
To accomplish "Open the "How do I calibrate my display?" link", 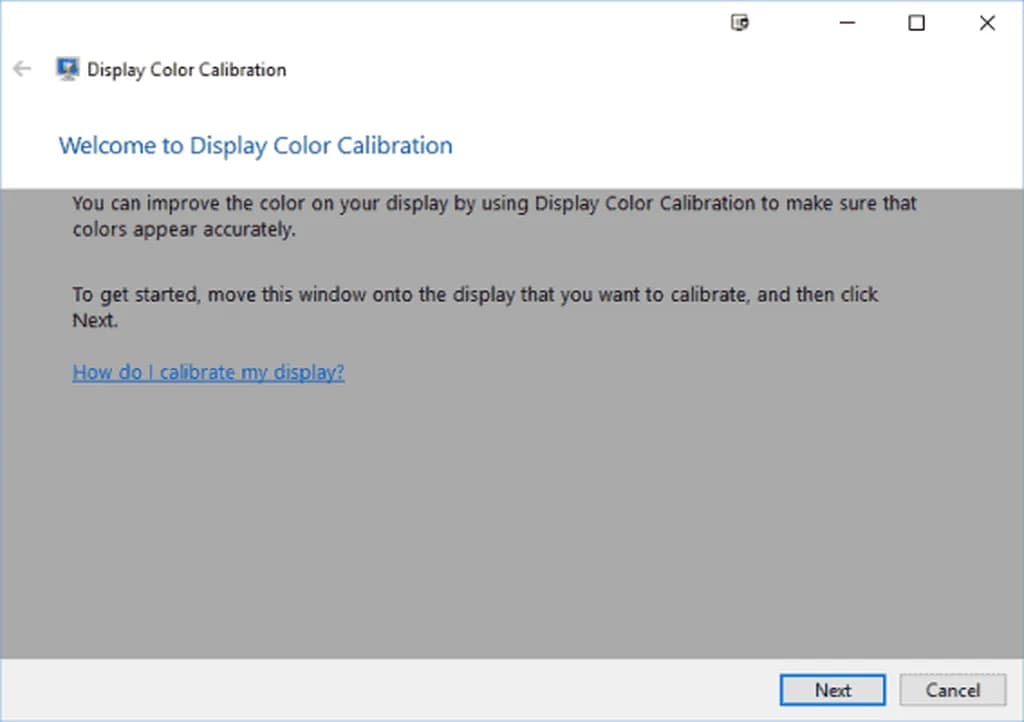I will click(x=208, y=373).
